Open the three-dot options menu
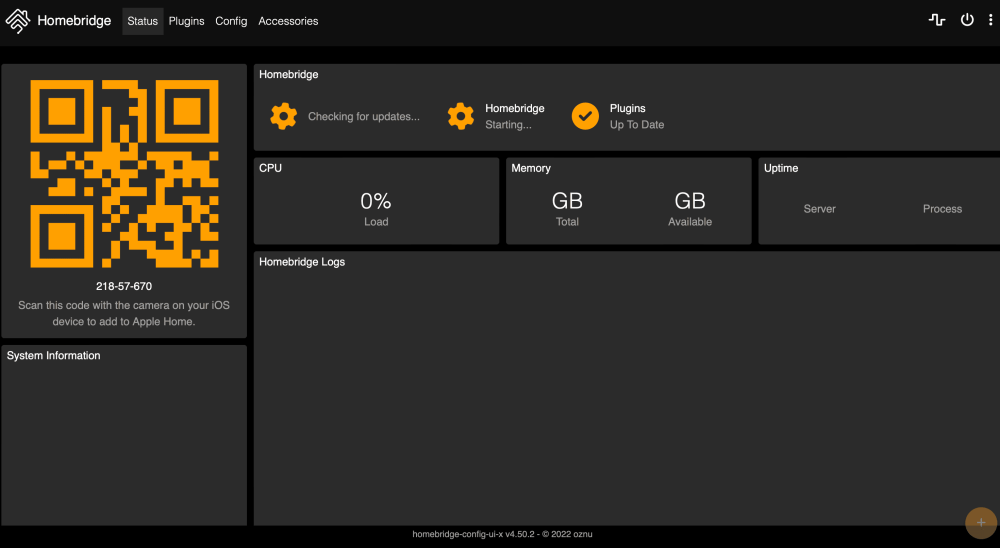 [x=989, y=20]
